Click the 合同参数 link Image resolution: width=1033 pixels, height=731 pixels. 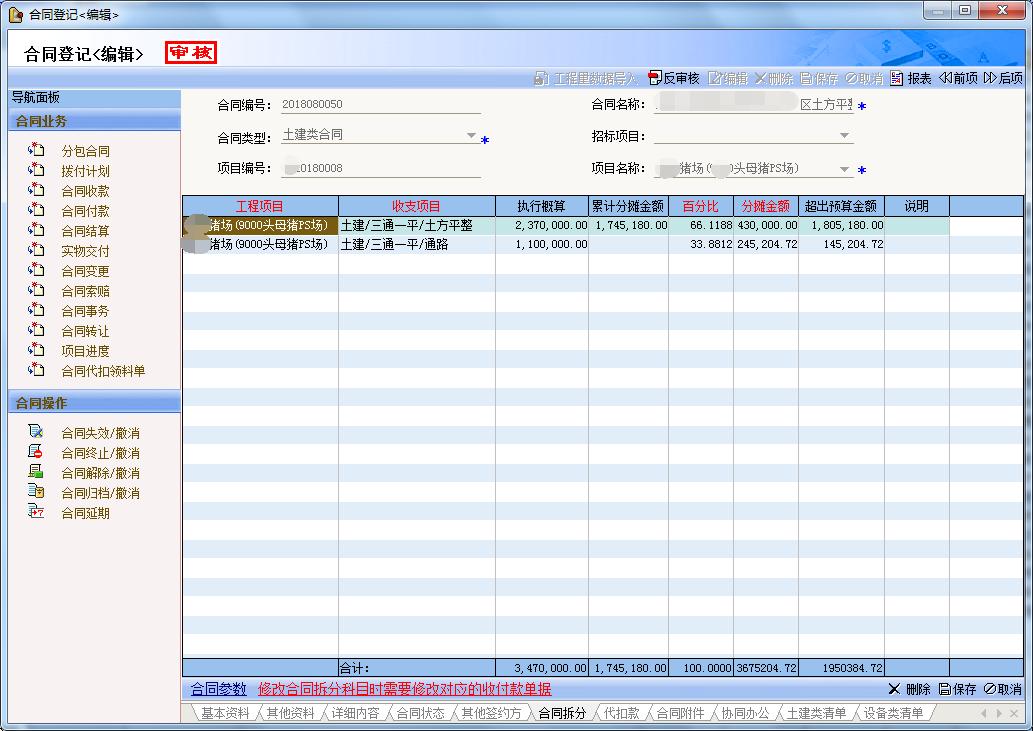click(x=218, y=689)
